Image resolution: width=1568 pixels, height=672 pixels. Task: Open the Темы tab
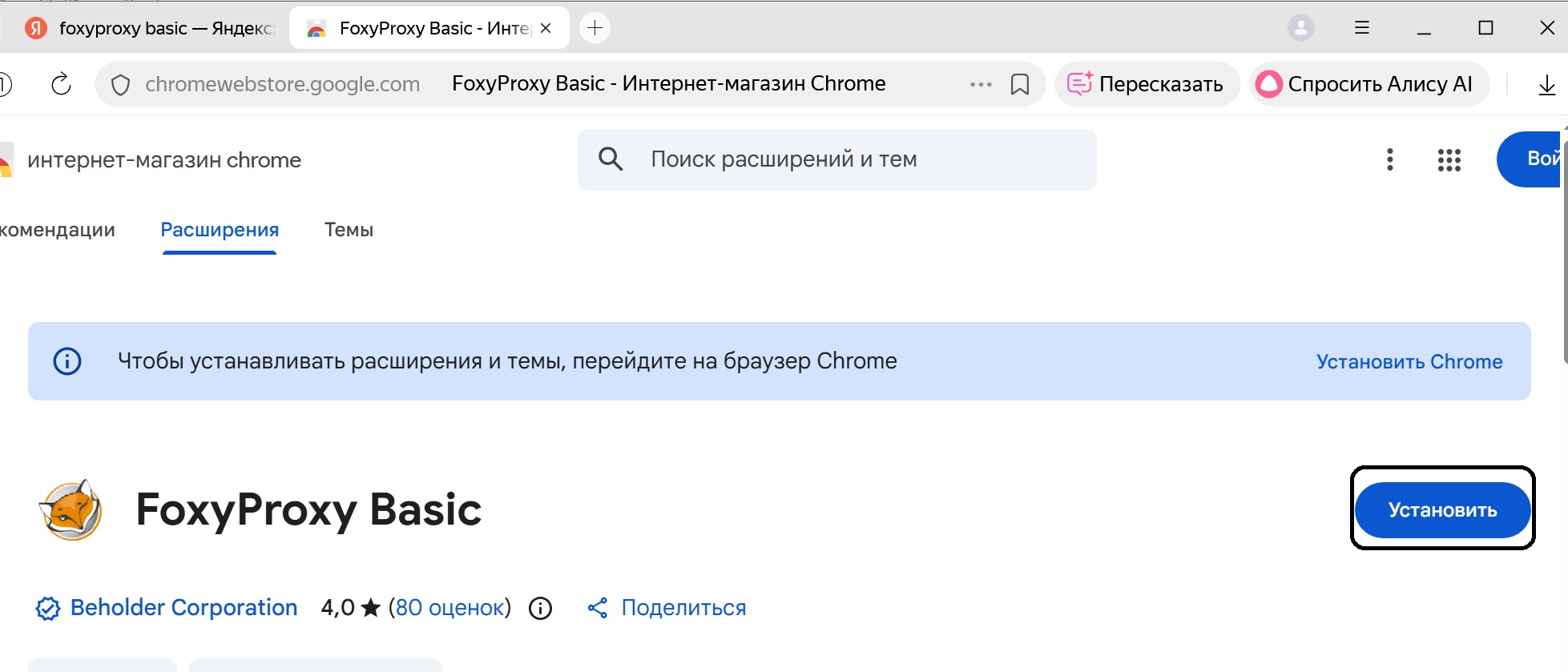pos(349,230)
